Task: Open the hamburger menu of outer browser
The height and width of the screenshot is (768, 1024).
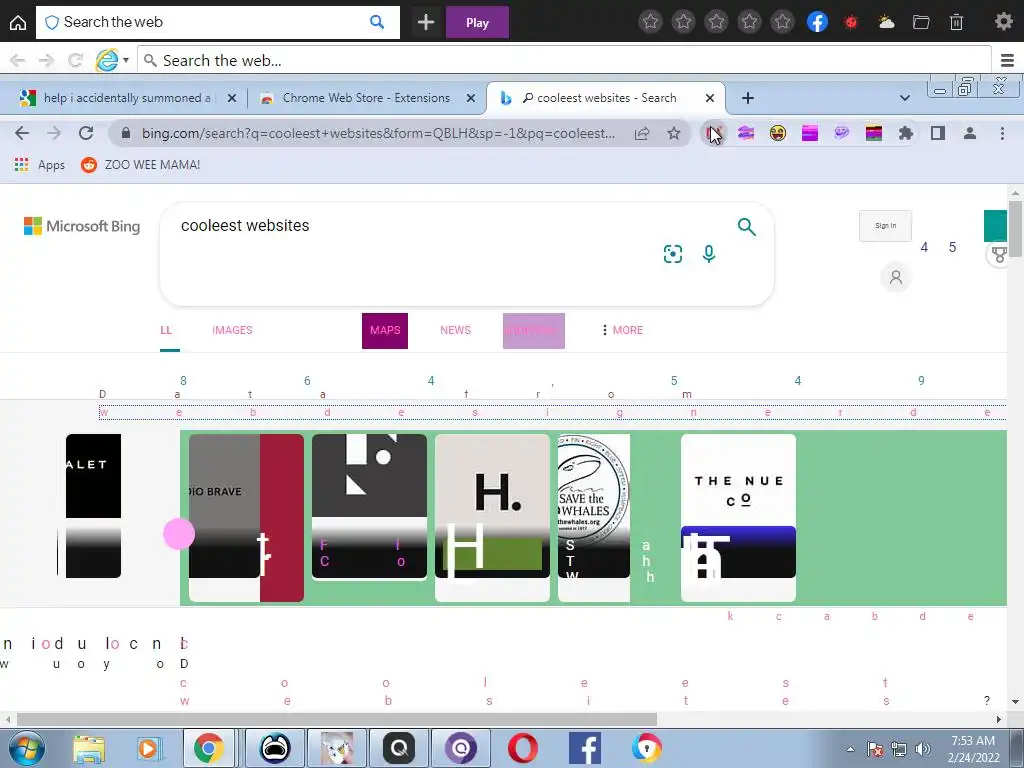Action: pos(1007,61)
